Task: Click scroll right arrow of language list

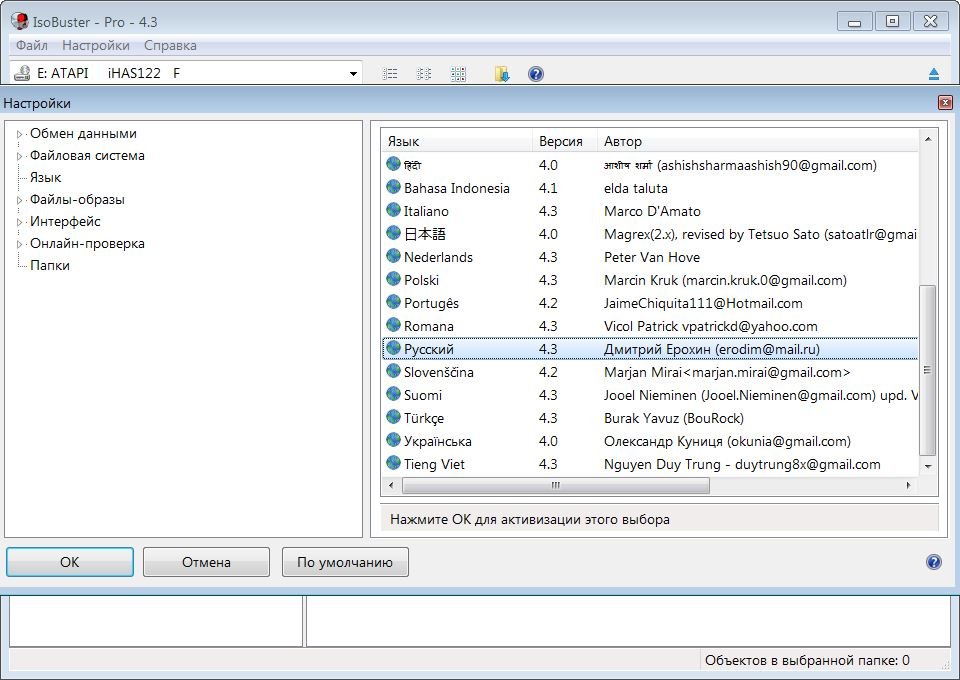Action: (x=908, y=485)
